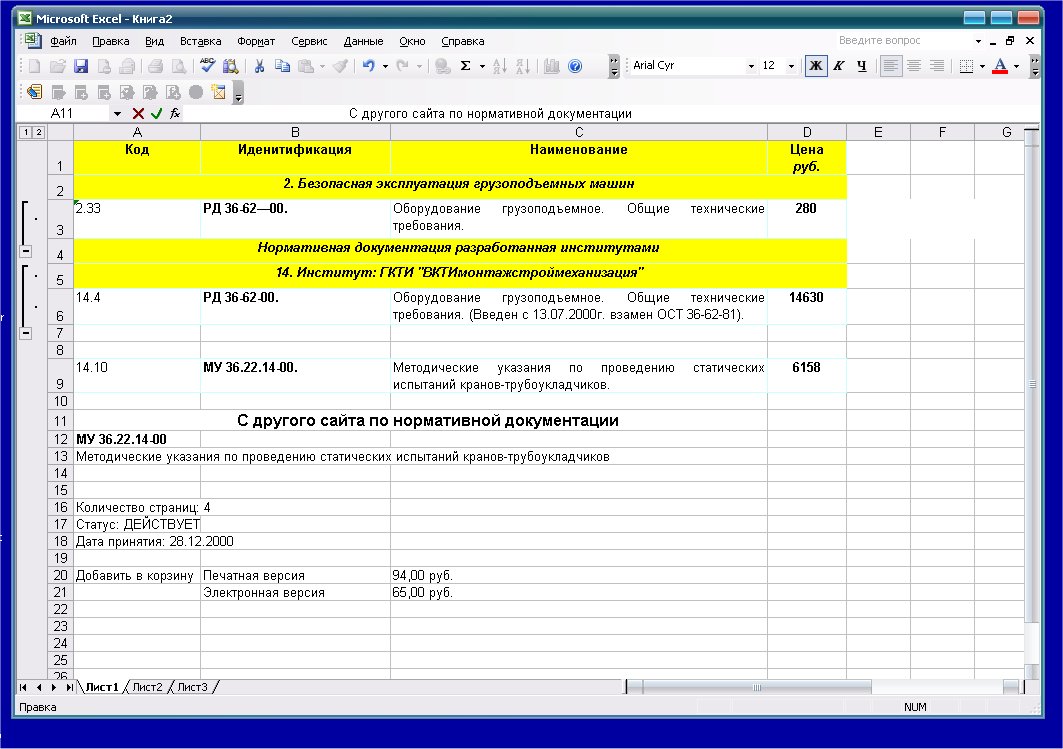Click the Cut scissors icon

click(x=259, y=66)
